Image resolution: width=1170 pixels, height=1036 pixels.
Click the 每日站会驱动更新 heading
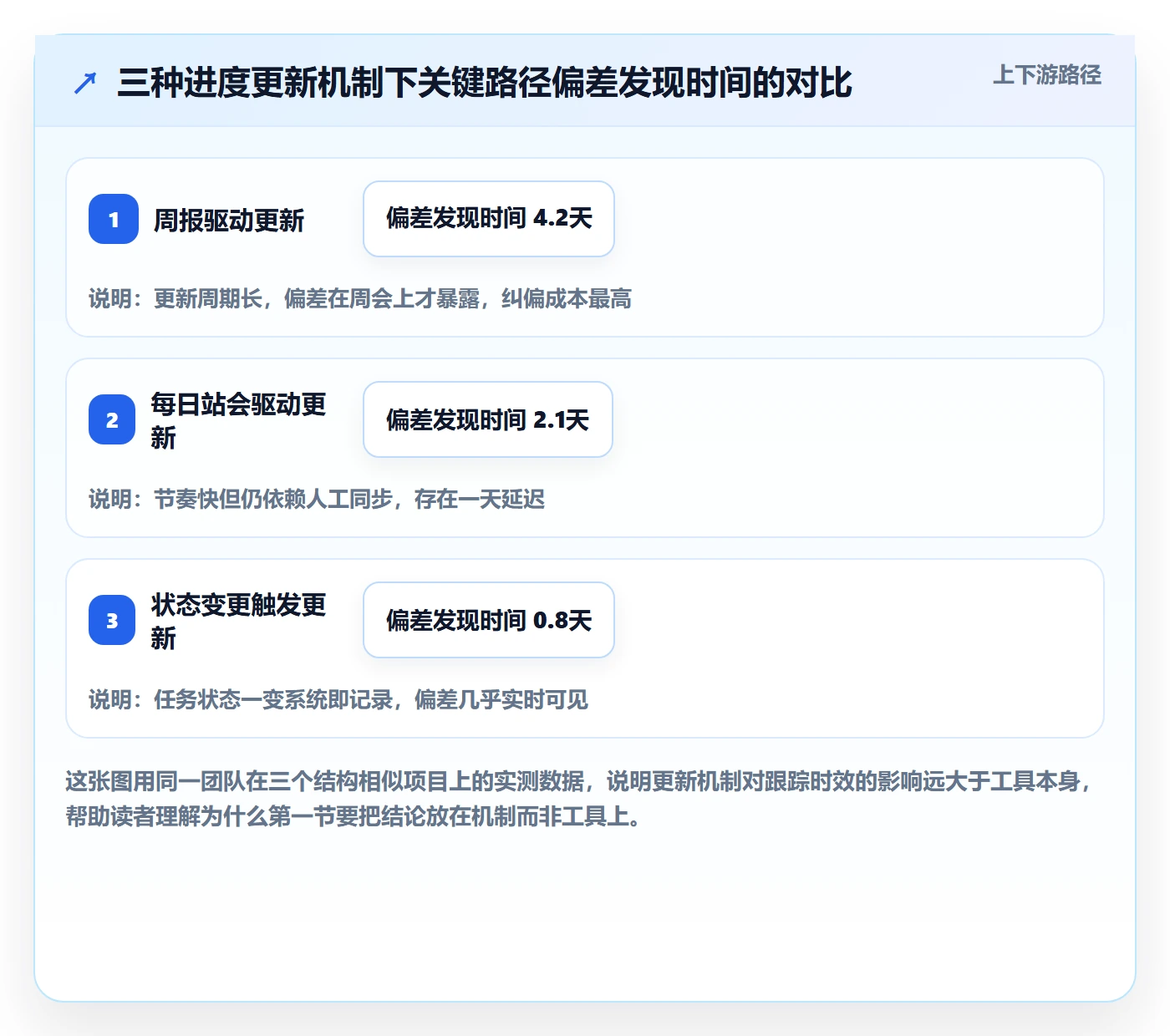238,420
